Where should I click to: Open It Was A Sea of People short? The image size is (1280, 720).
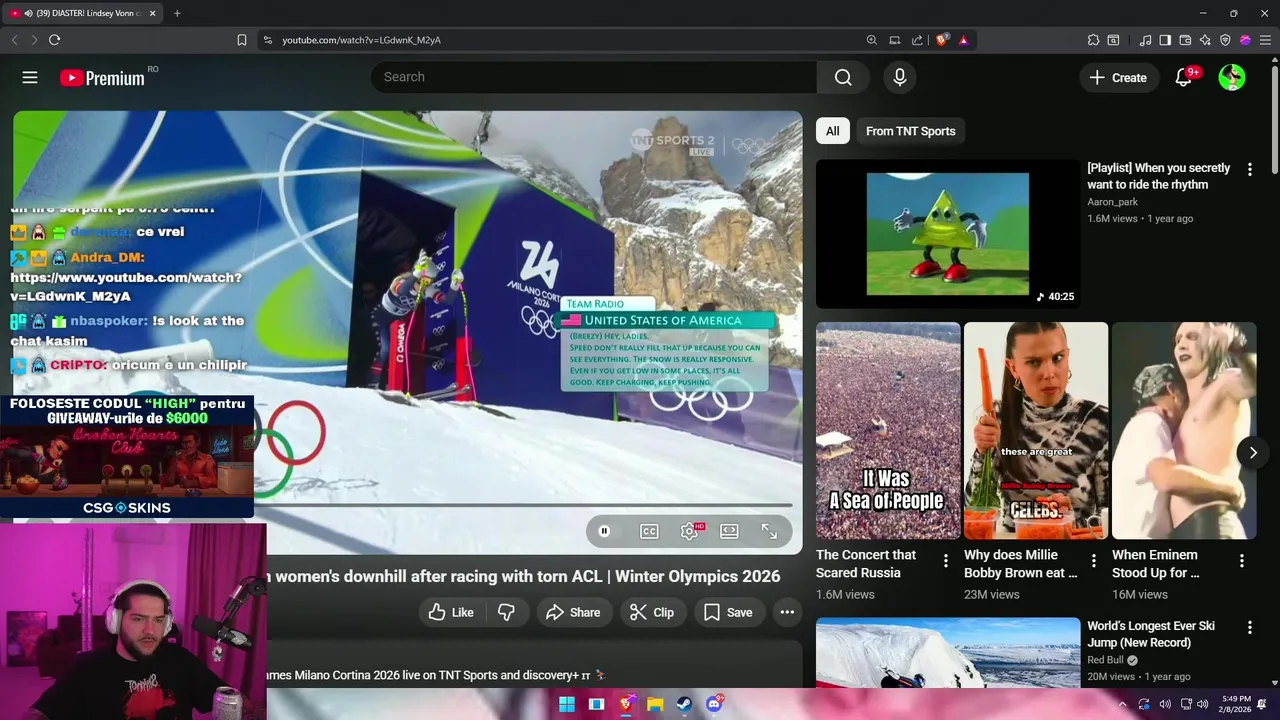888,430
